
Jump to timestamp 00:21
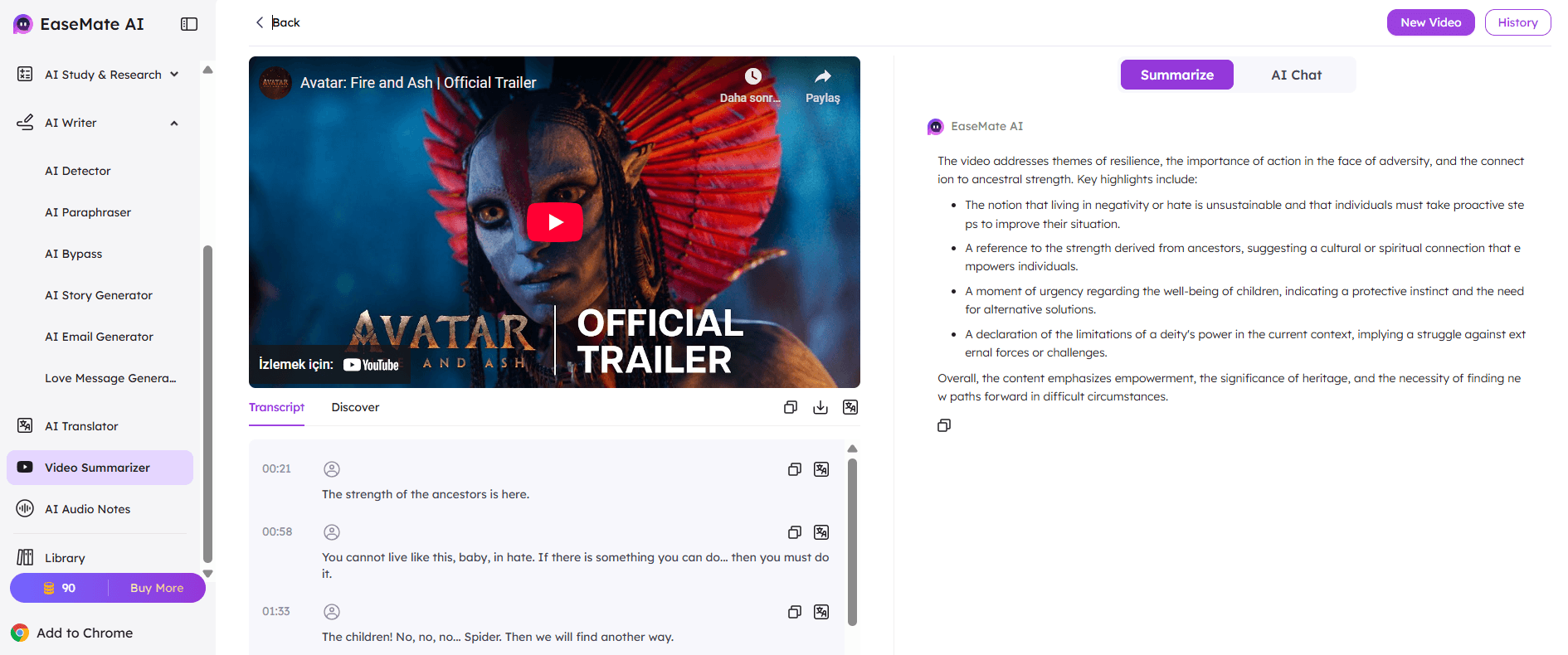(276, 468)
